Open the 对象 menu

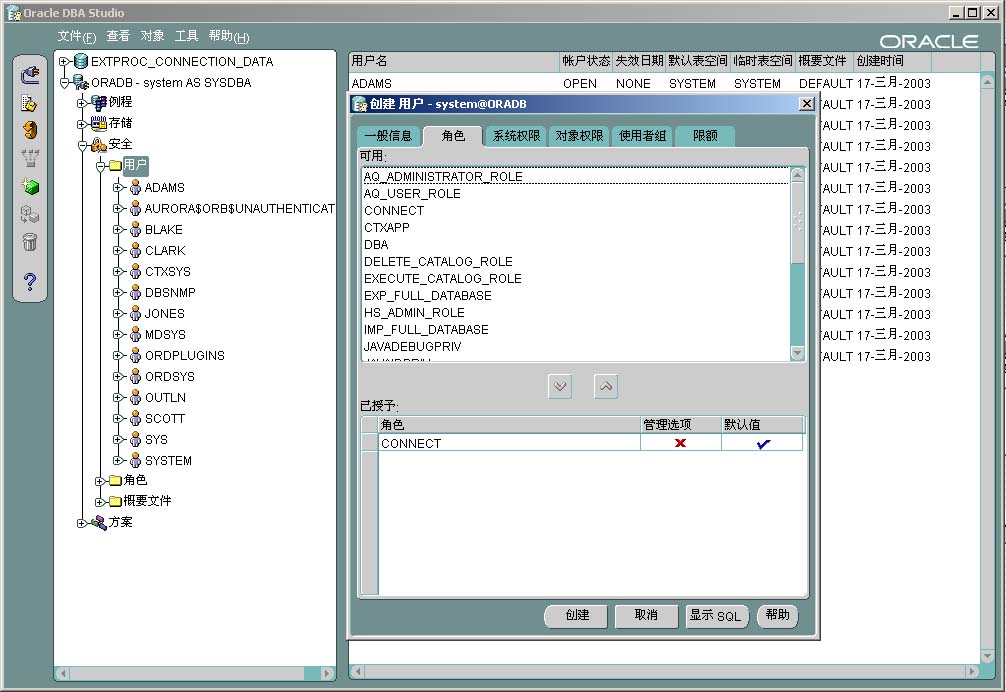click(153, 36)
